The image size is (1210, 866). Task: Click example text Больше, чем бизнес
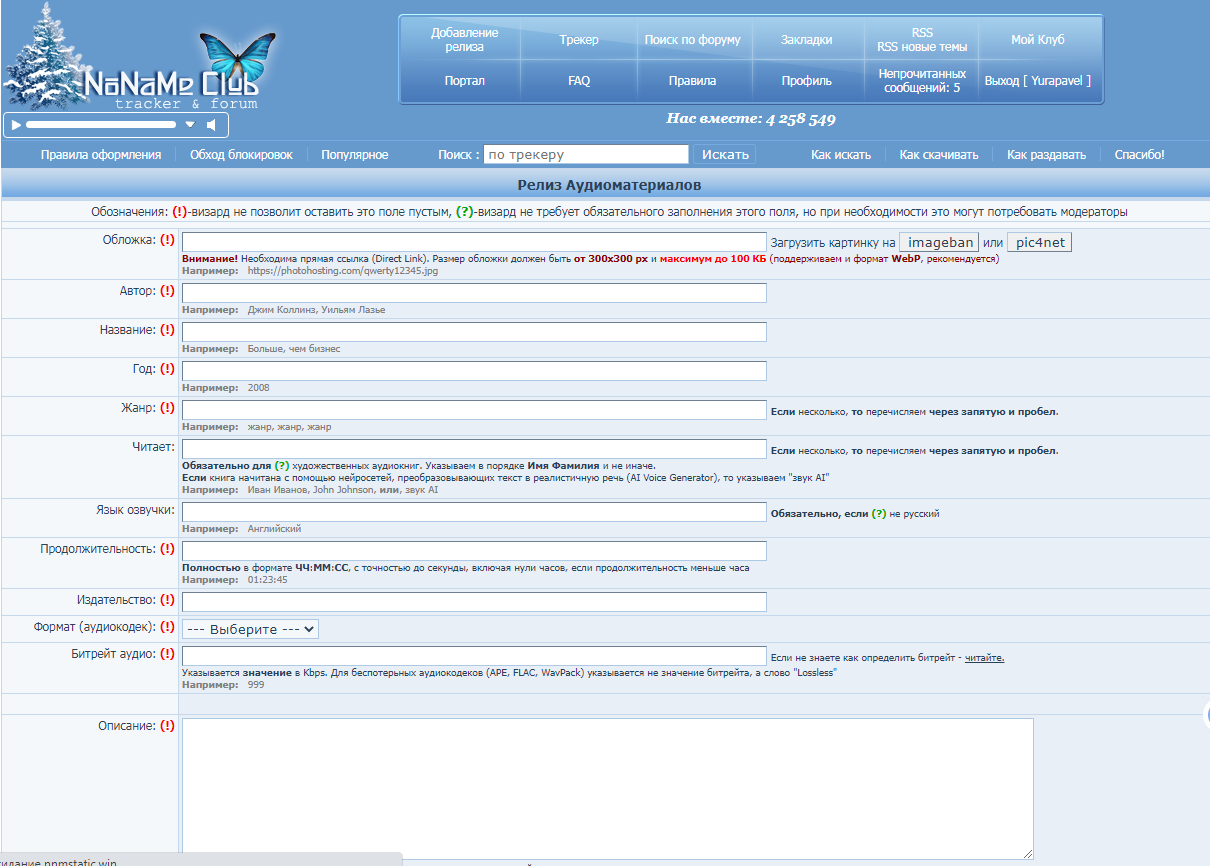294,349
